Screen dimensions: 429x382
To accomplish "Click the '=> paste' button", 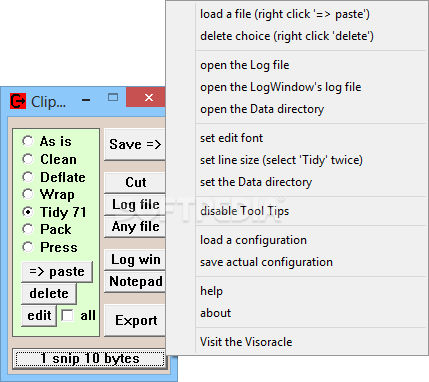I will tap(57, 272).
